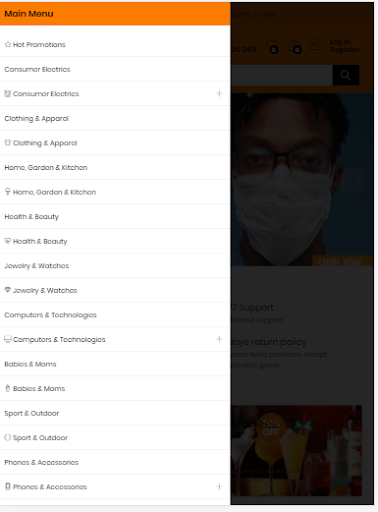Click the Shop Now banner button
The width and height of the screenshot is (378, 512).
[x=342, y=261]
